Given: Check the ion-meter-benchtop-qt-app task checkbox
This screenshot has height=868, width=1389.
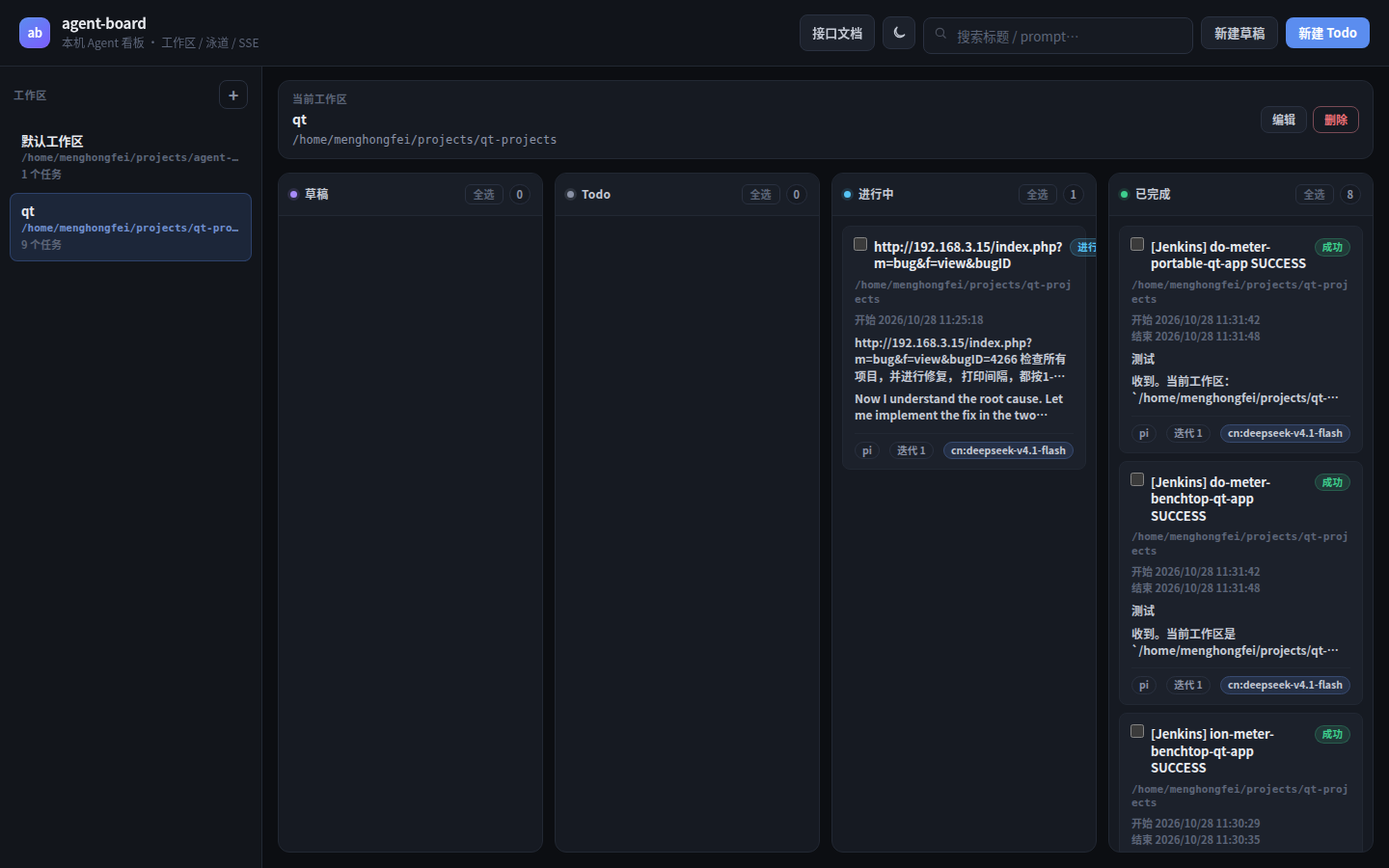Looking at the screenshot, I should (x=1137, y=732).
